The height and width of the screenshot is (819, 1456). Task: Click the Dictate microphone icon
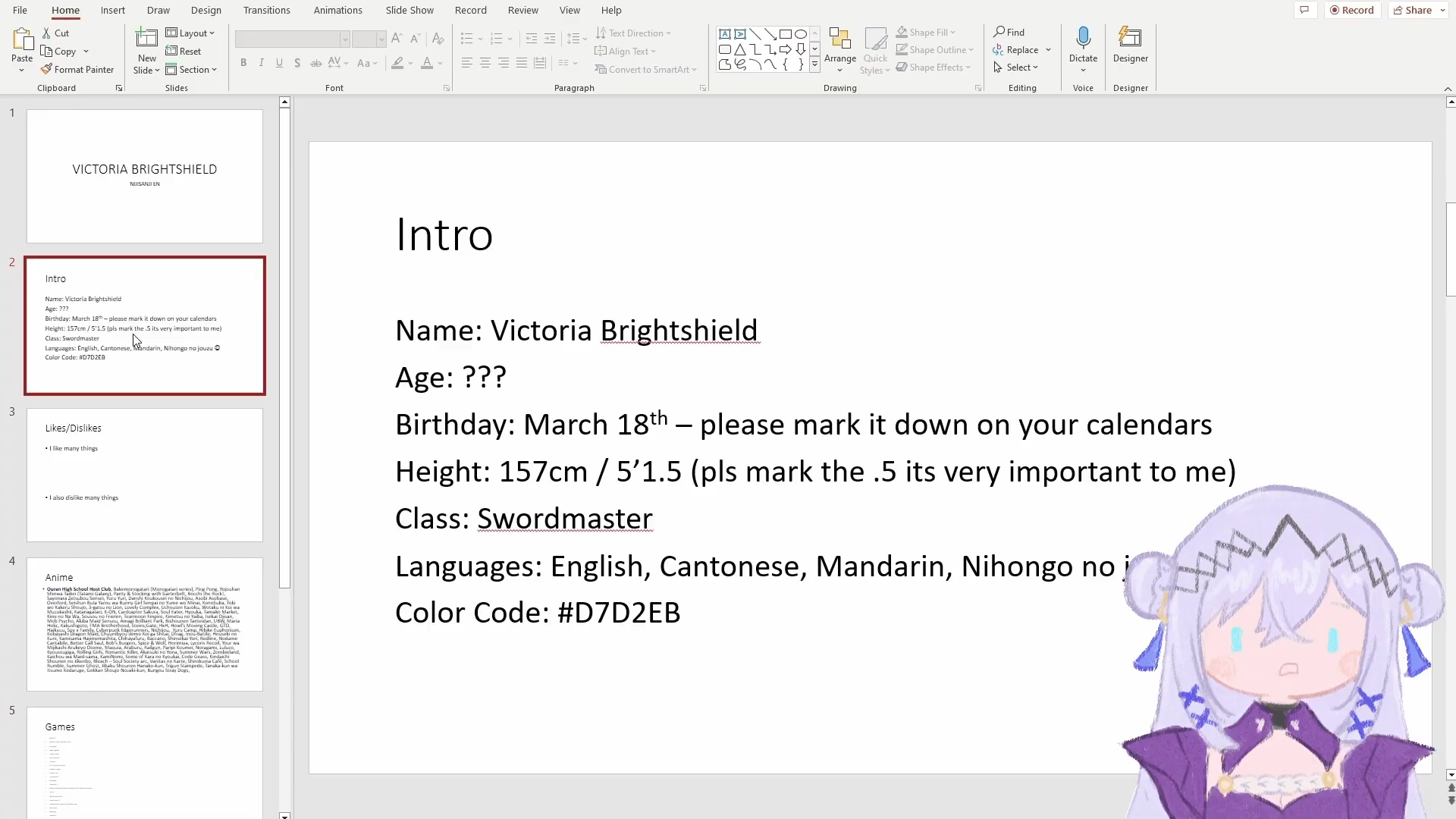point(1083,39)
